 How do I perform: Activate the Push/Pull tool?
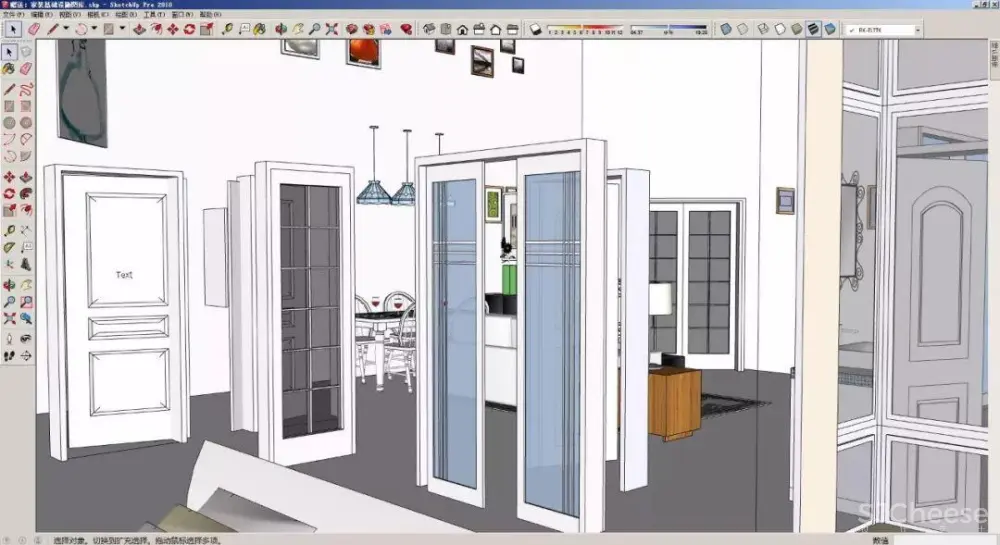[140, 29]
